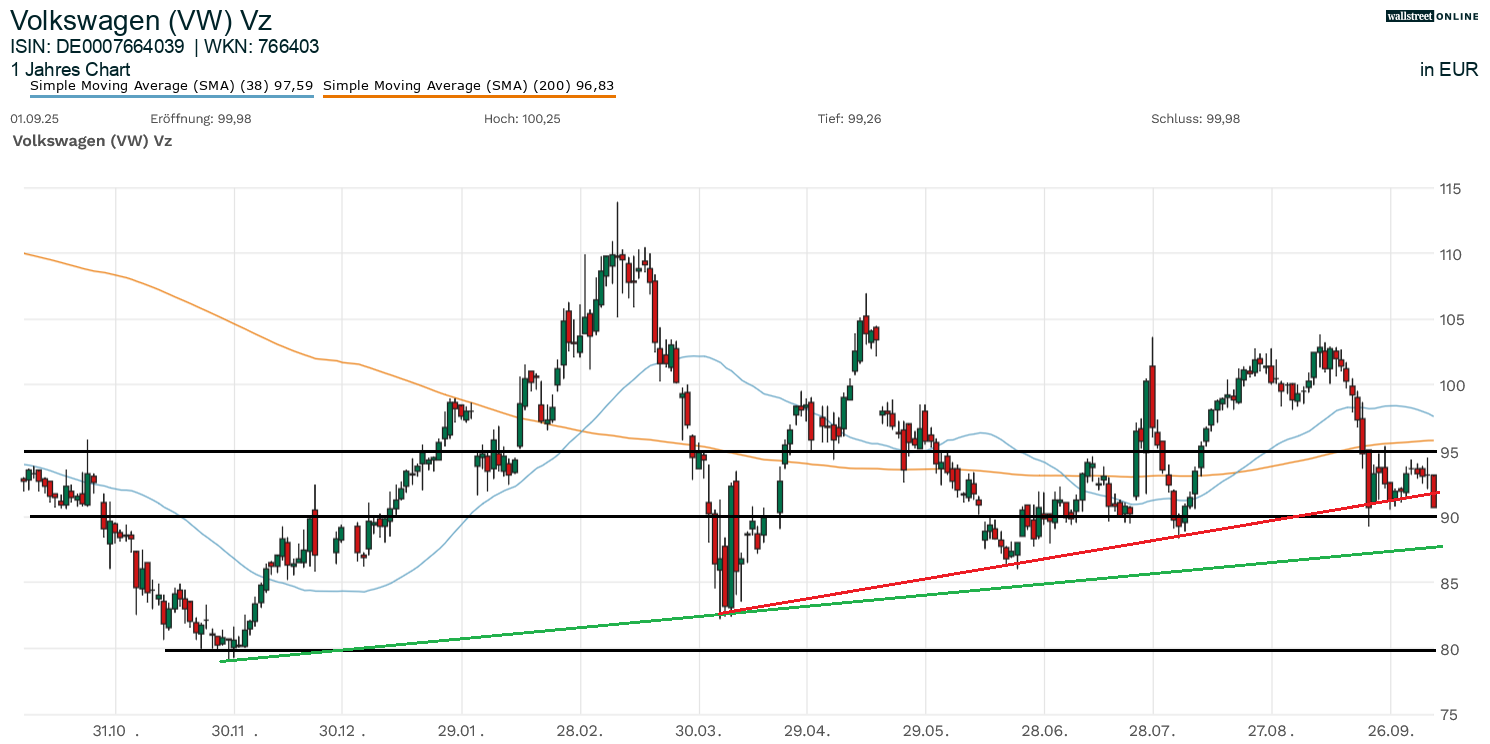
Task: Click the chart title Volkswagen (VW) Vz at top
Action: click(x=141, y=20)
